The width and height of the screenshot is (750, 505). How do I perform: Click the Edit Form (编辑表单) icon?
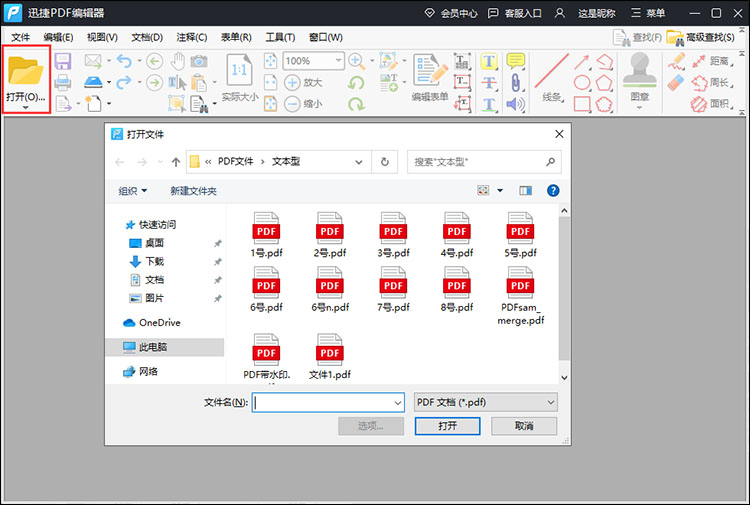(x=430, y=71)
